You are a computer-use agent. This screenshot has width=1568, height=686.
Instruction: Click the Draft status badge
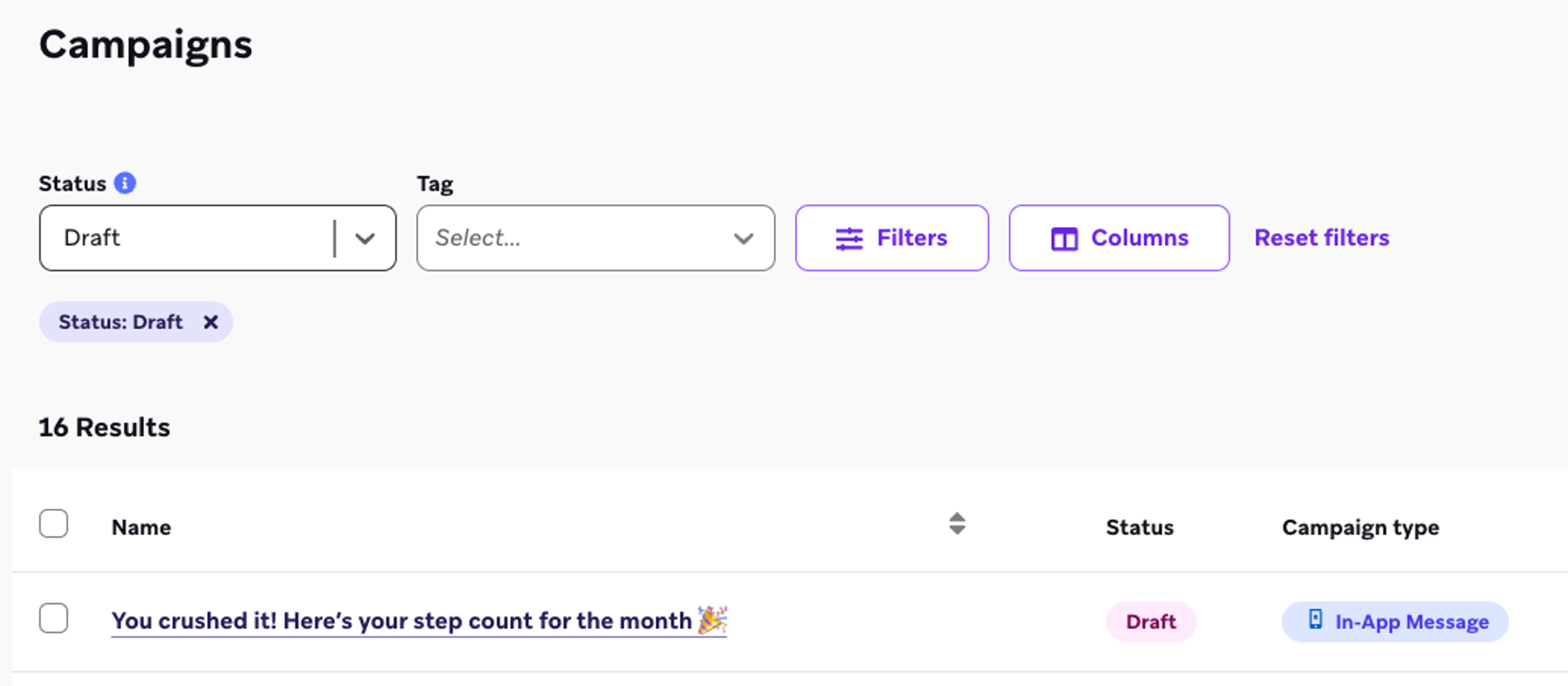tap(1151, 621)
